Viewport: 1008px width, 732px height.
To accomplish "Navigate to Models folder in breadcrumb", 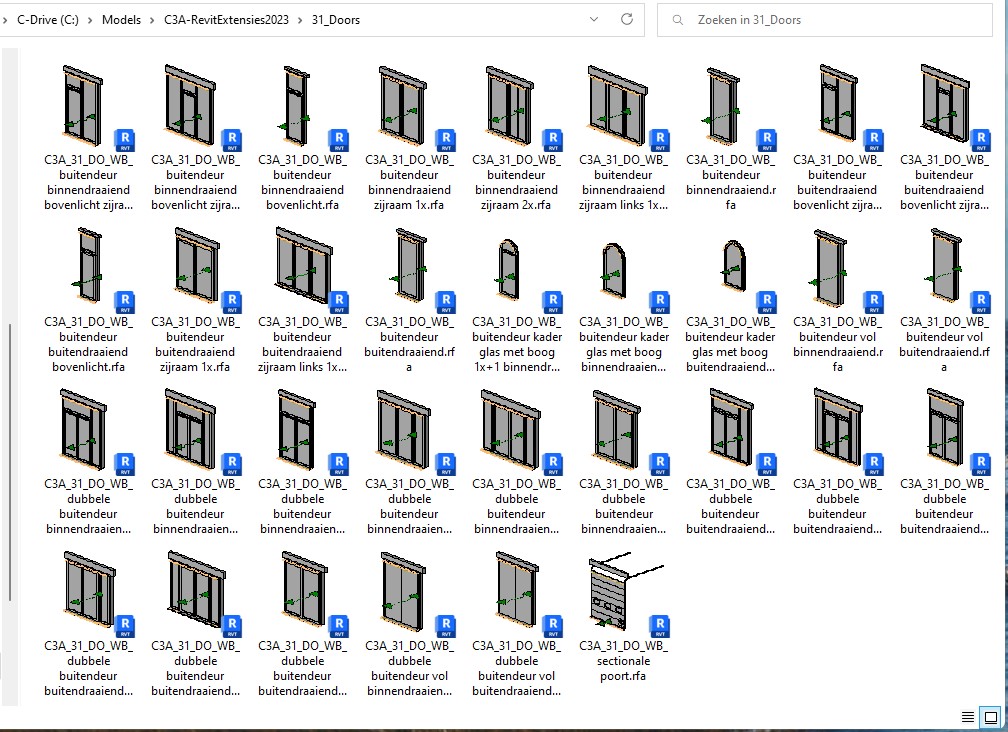I will [121, 20].
